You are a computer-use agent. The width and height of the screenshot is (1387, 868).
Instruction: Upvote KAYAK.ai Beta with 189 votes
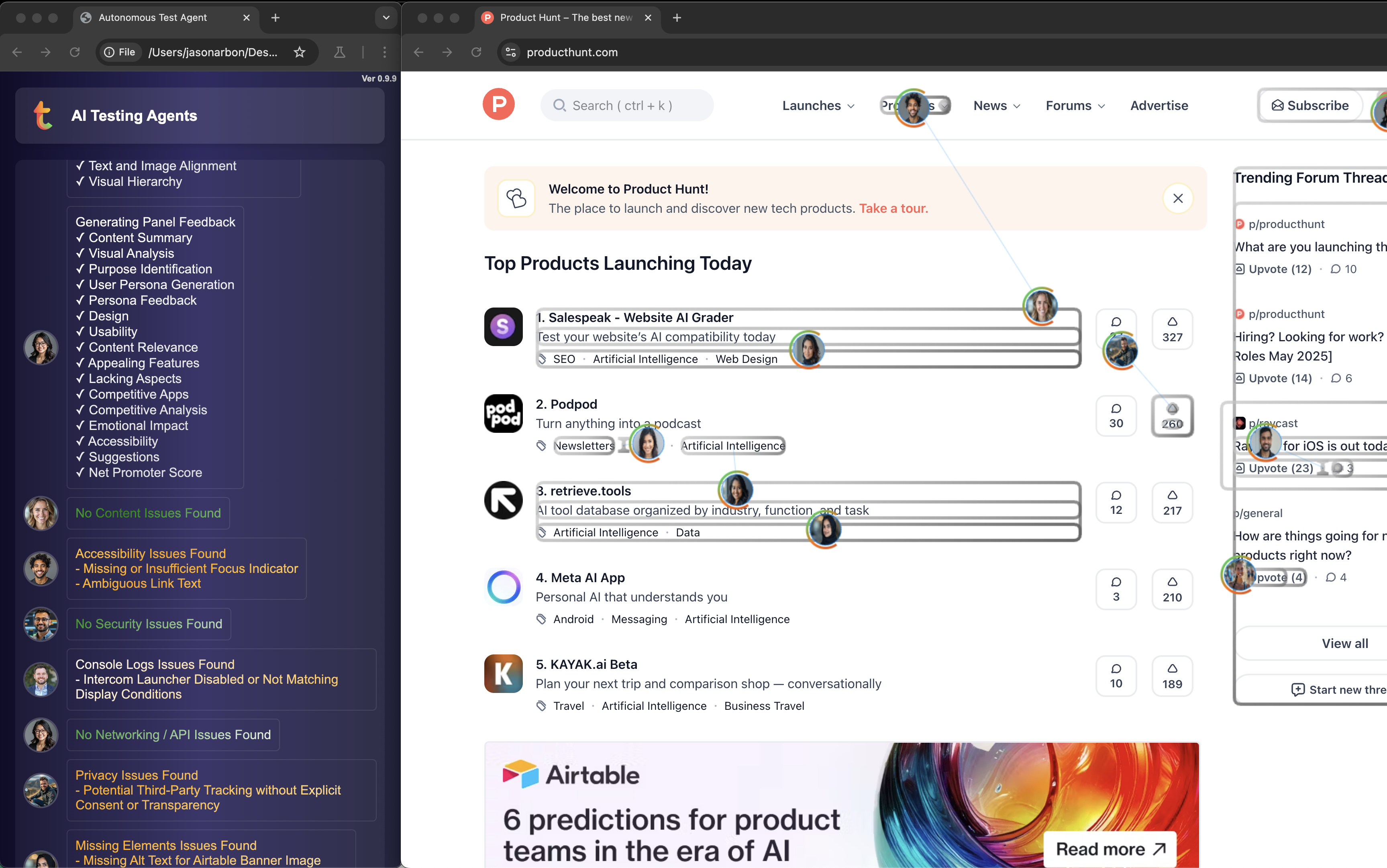[x=1172, y=676]
